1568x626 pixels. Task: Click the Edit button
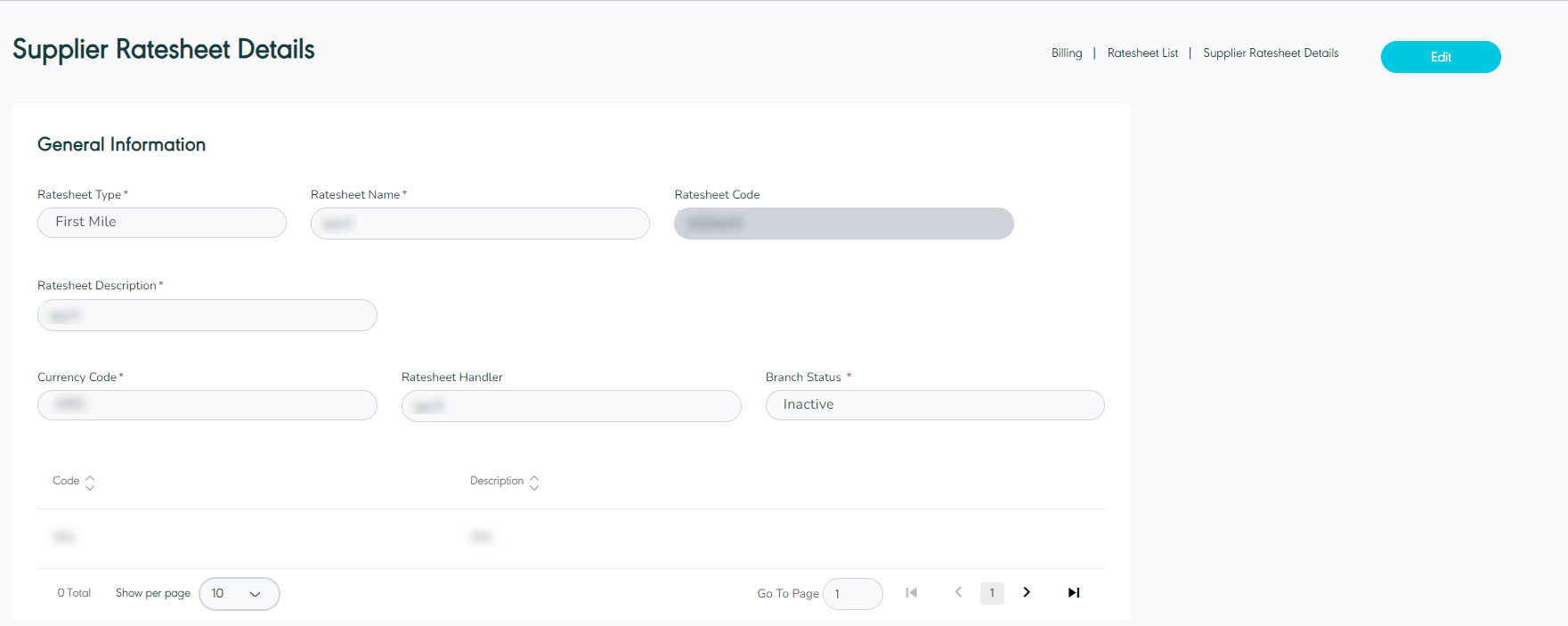coord(1440,57)
